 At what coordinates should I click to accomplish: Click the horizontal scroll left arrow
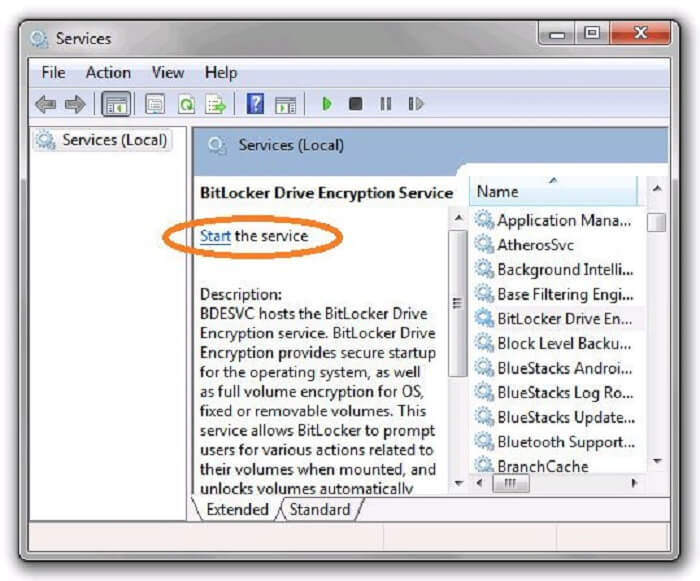479,483
